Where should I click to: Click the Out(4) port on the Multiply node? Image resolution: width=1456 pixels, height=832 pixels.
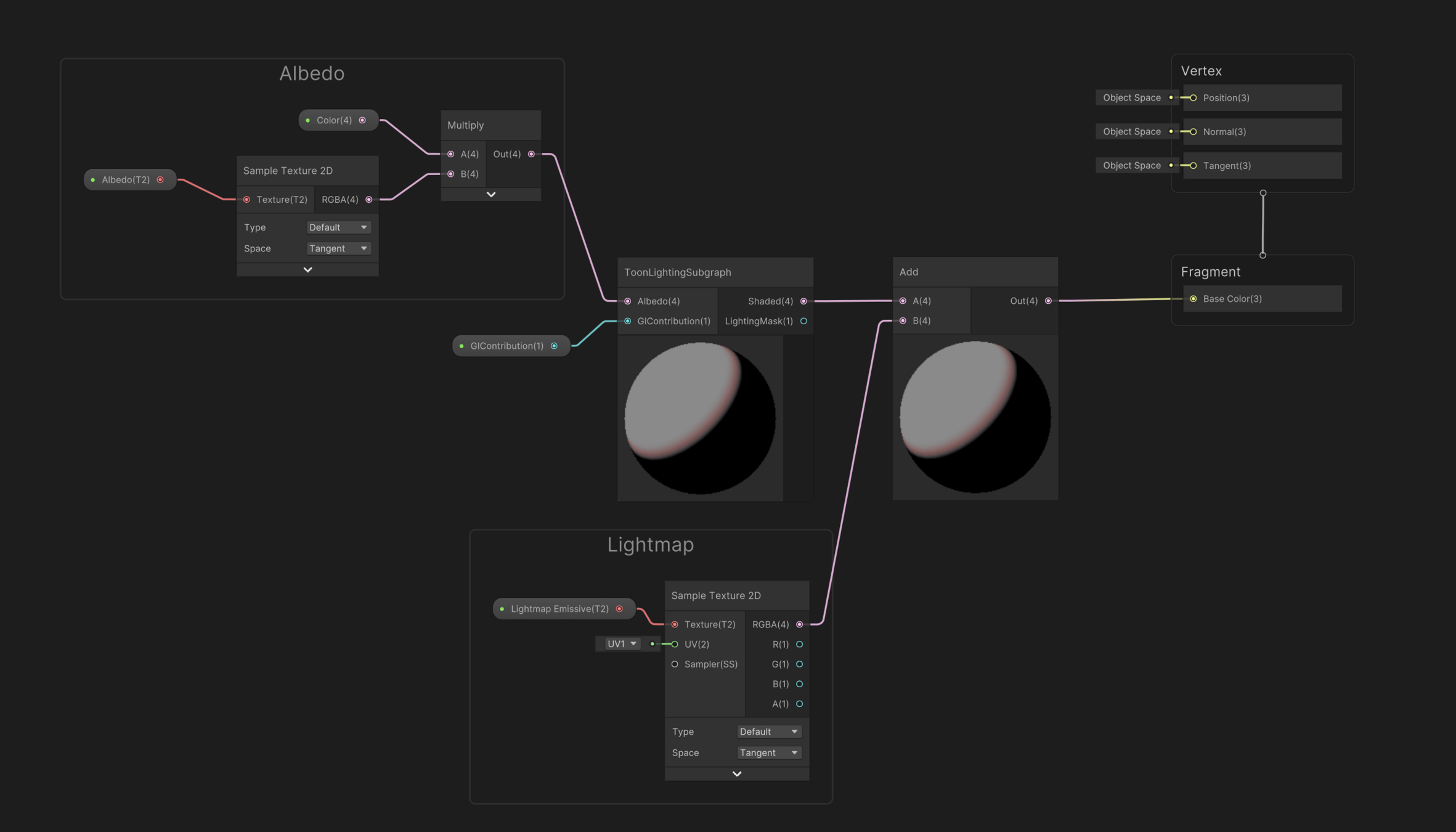click(x=531, y=154)
